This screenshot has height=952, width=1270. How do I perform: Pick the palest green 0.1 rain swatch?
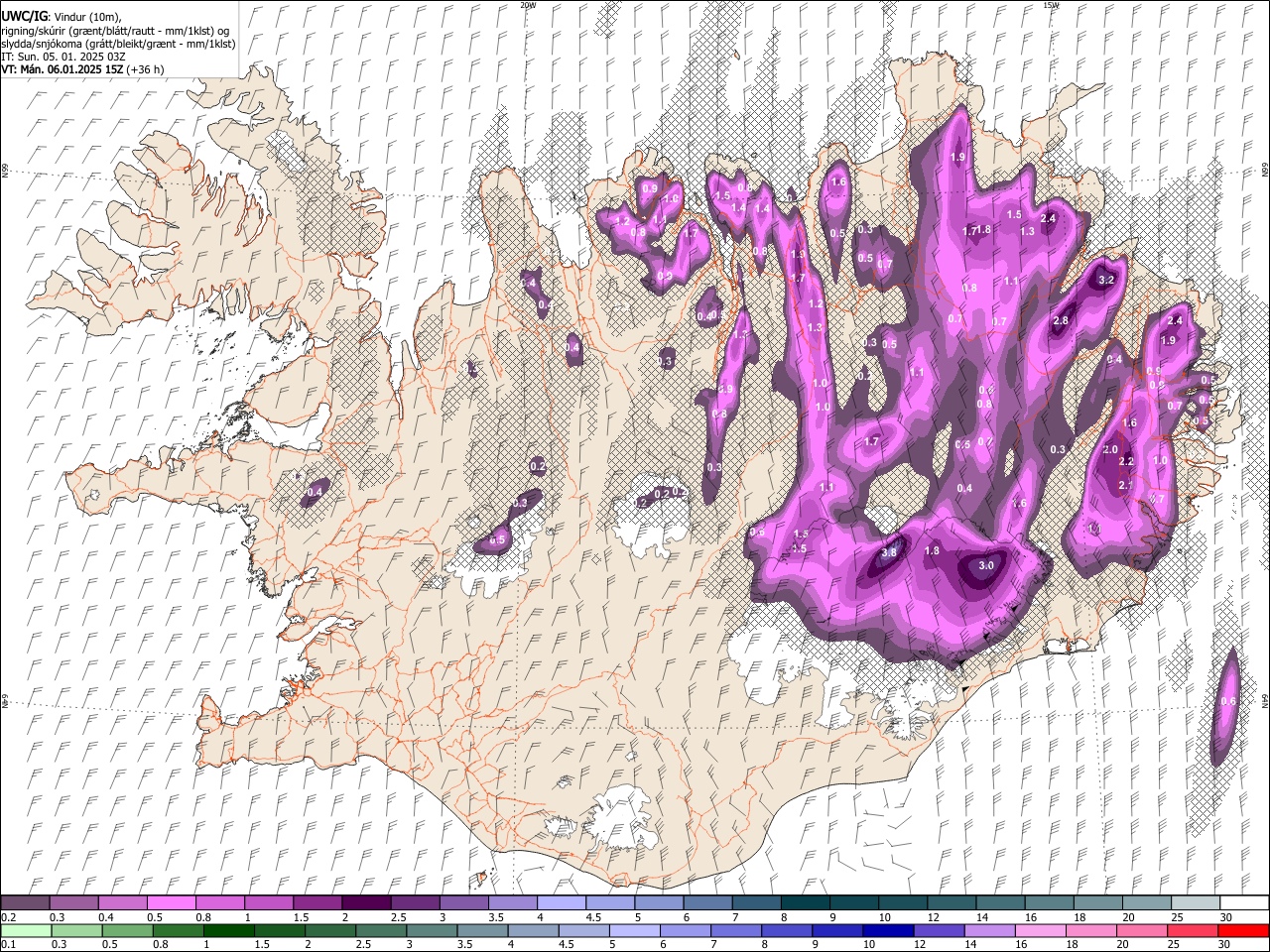click(26, 930)
